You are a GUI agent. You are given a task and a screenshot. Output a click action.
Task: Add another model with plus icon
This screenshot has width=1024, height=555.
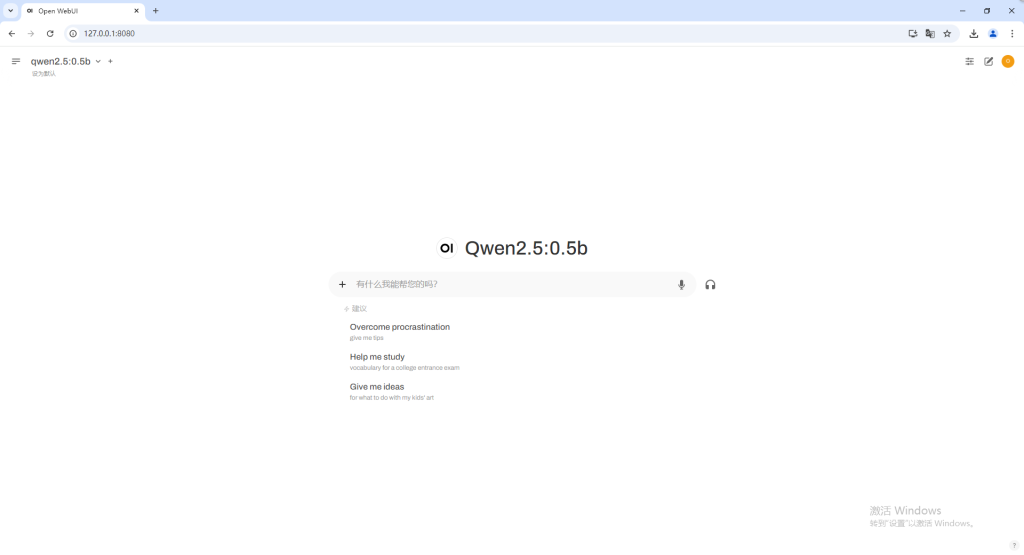(x=110, y=61)
